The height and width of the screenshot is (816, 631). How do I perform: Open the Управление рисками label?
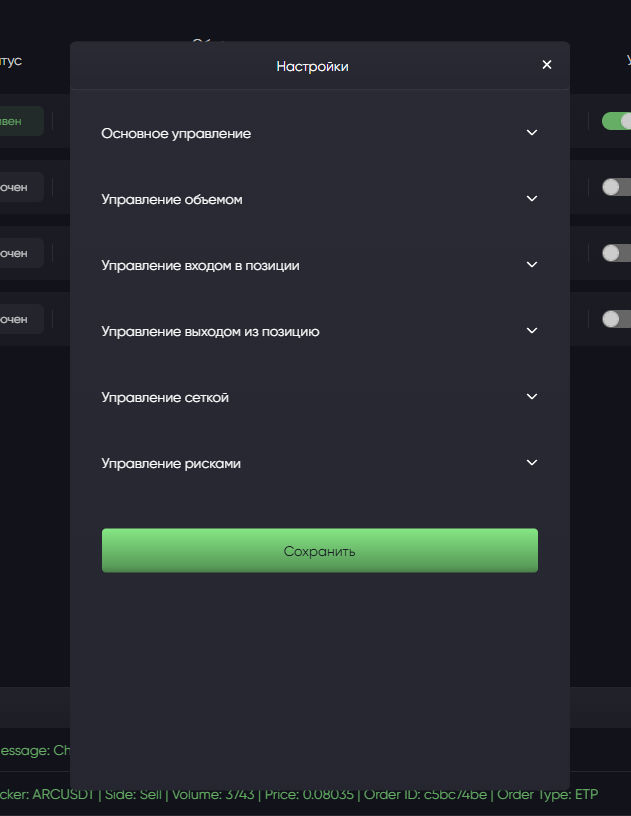[x=171, y=464]
